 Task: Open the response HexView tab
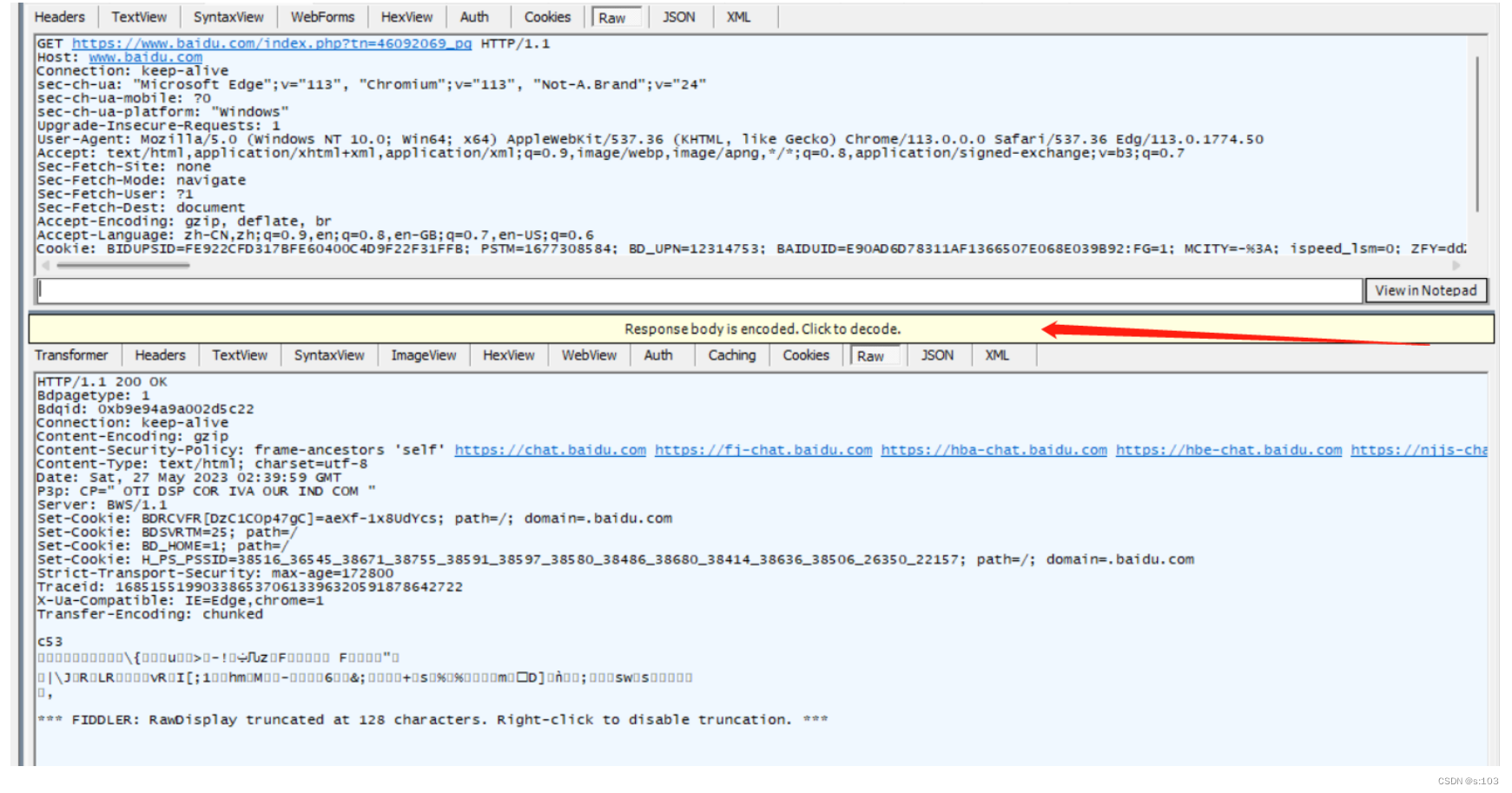[509, 355]
